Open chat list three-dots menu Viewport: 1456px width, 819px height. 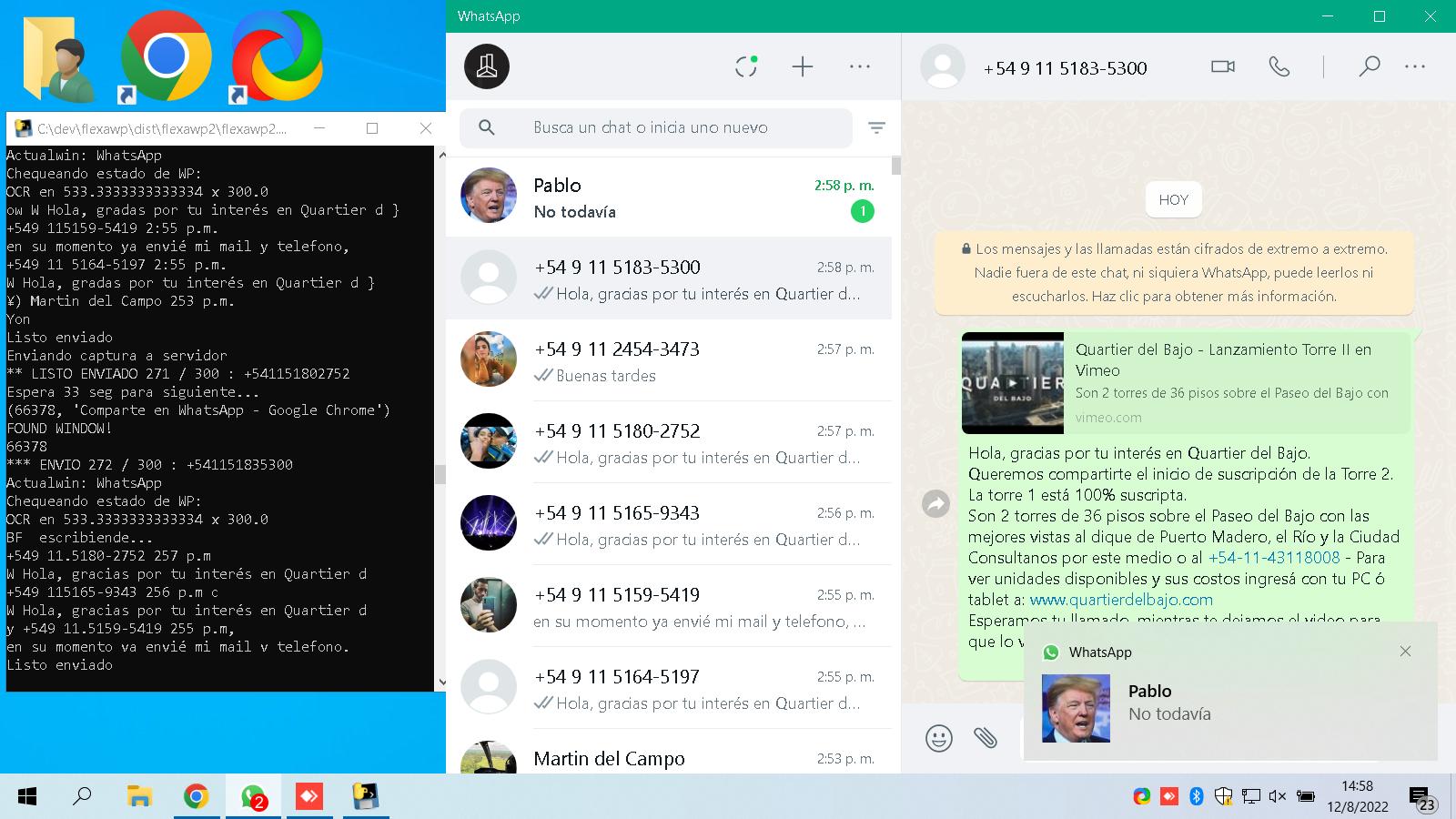pos(860,66)
